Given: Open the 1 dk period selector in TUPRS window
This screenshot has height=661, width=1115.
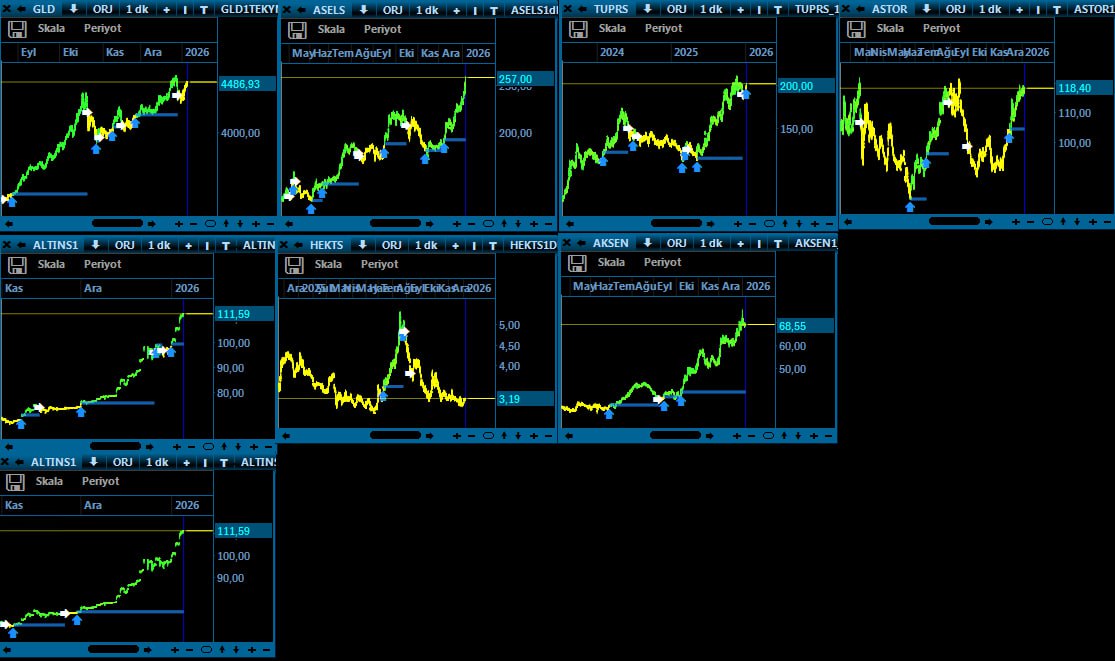Looking at the screenshot, I should point(711,9).
